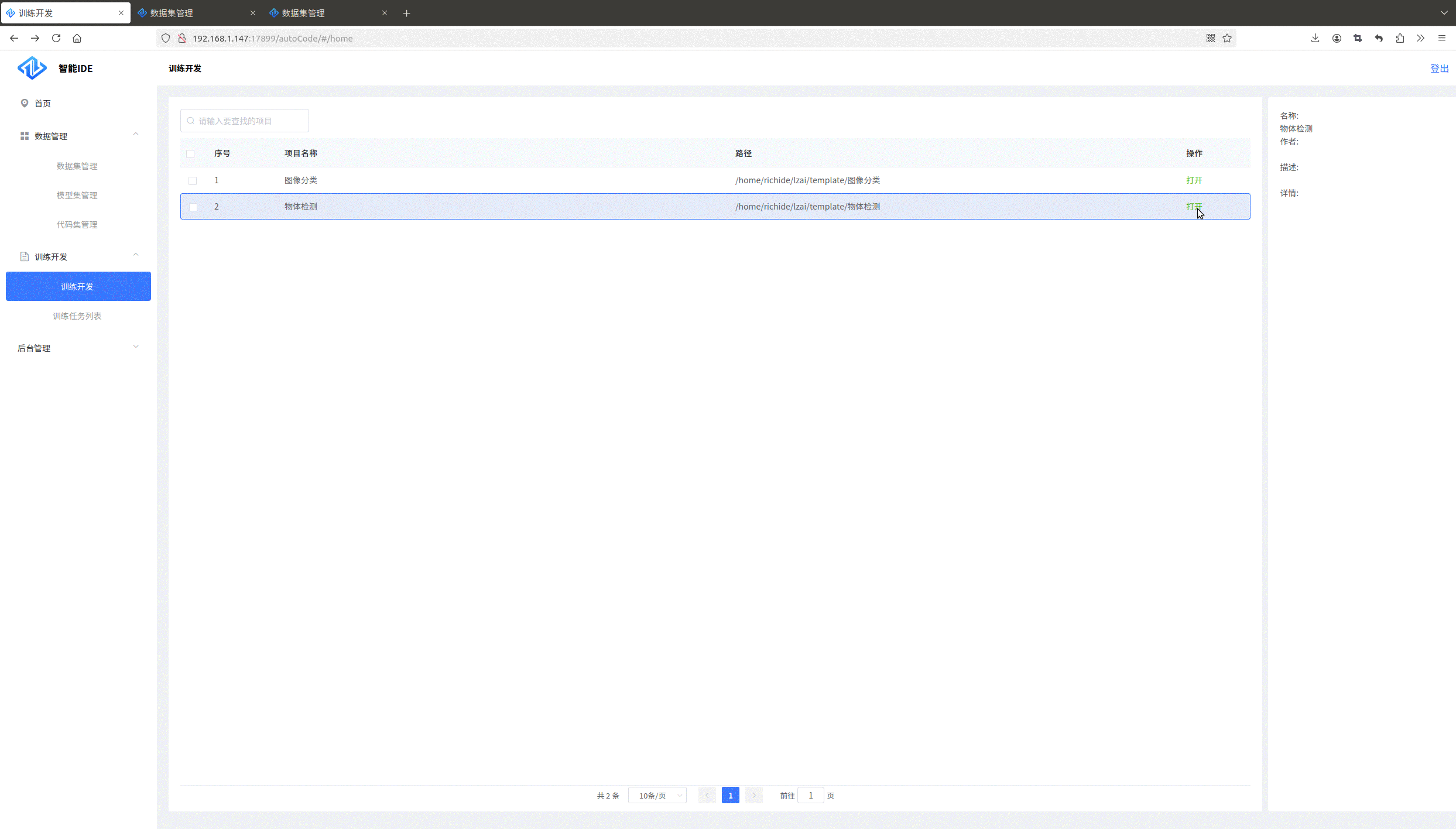Open the extensions puzzle icon

1400,38
